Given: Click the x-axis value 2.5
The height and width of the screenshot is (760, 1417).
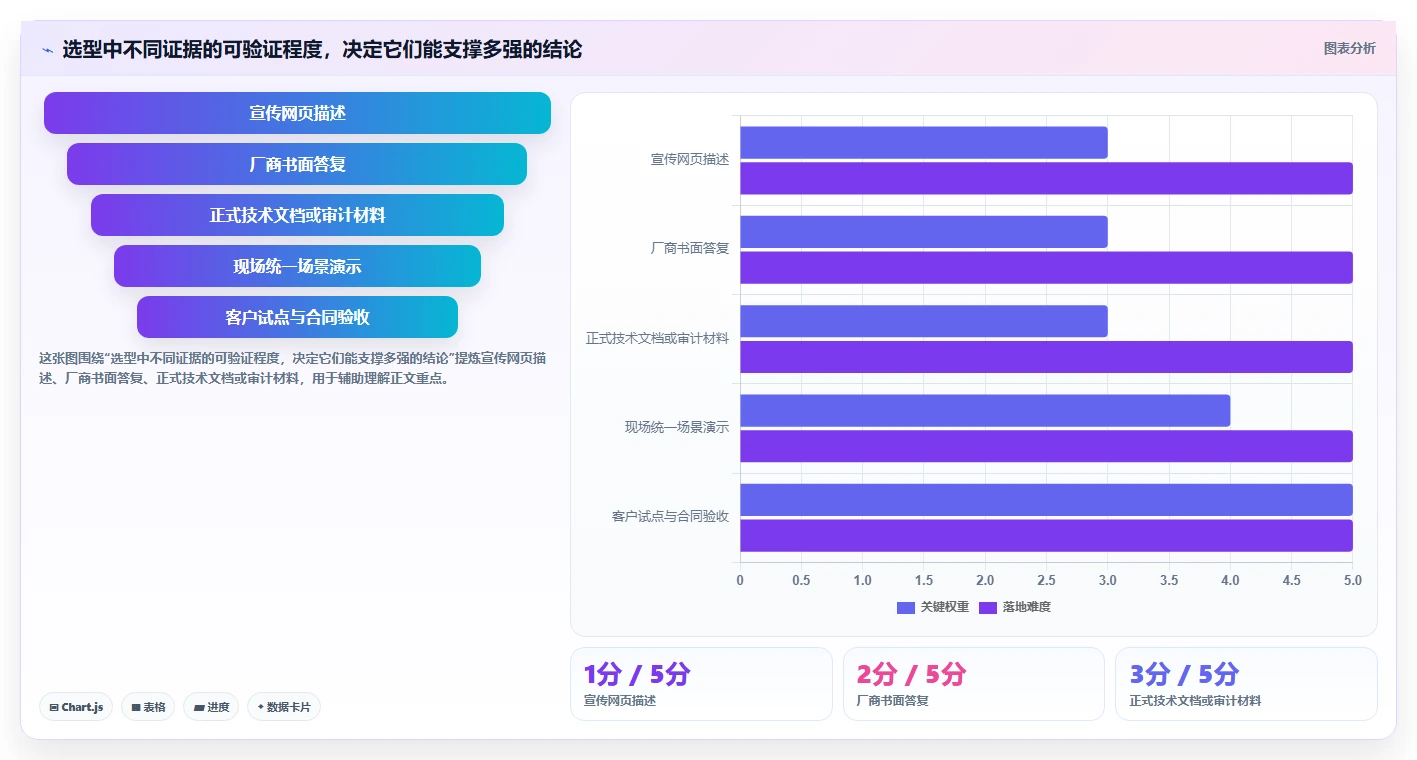Looking at the screenshot, I should coord(1046,580).
